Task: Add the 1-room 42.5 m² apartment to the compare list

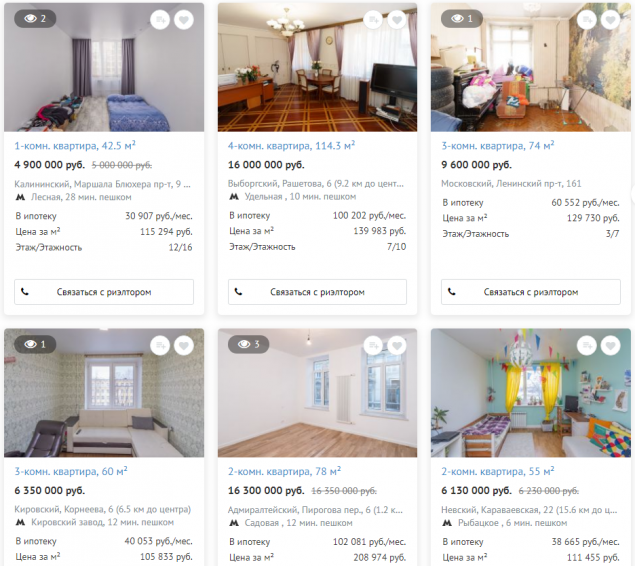Action: (x=160, y=20)
